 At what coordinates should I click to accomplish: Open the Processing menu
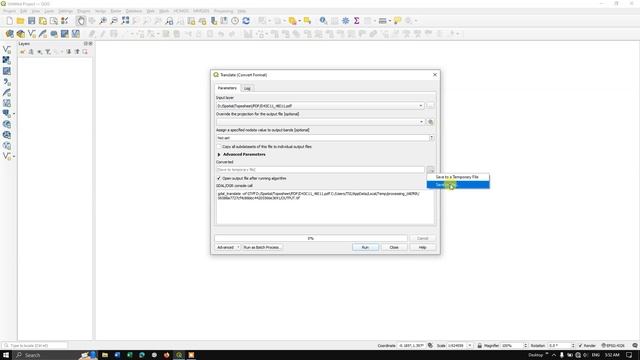(223, 11)
